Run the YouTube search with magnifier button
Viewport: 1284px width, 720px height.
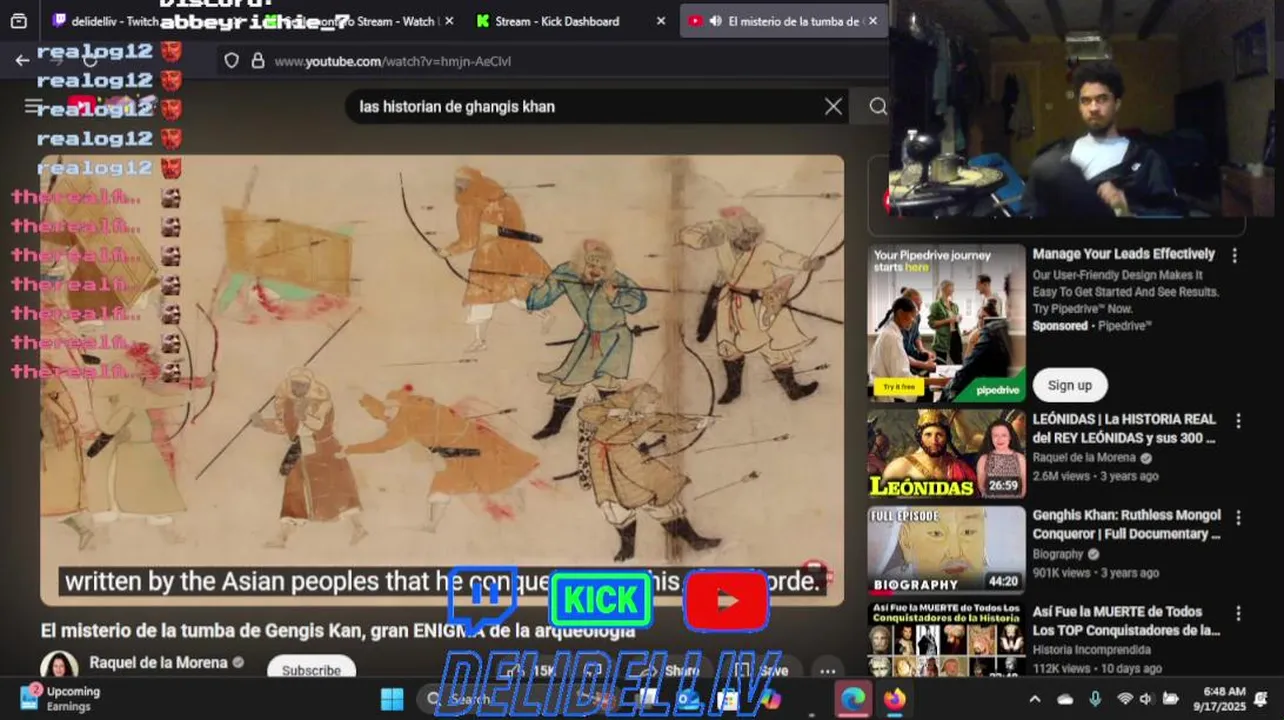pos(877,106)
